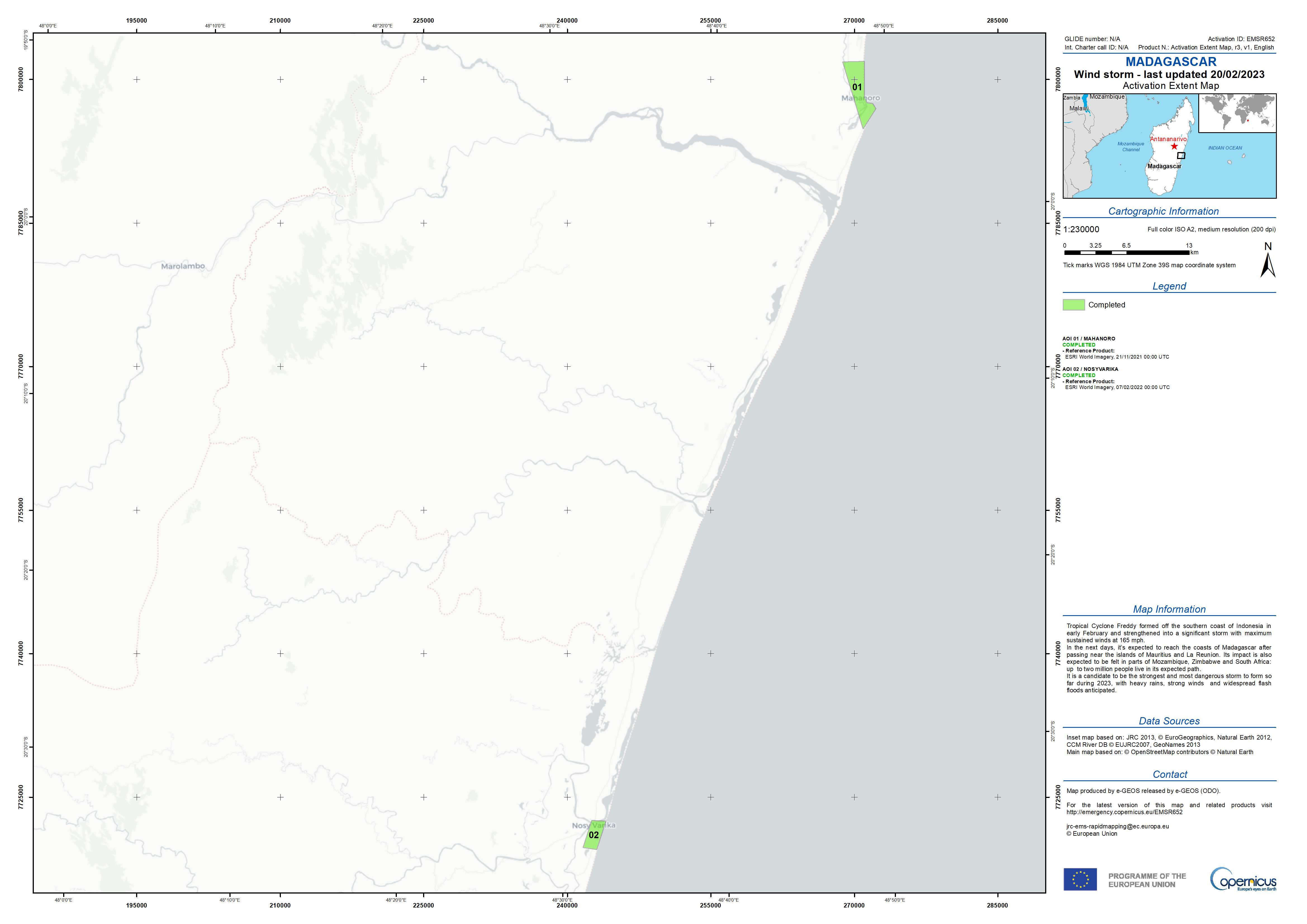Click the Cartographic Information heading
Image resolution: width=1307 pixels, height=924 pixels.
[x=1163, y=211]
